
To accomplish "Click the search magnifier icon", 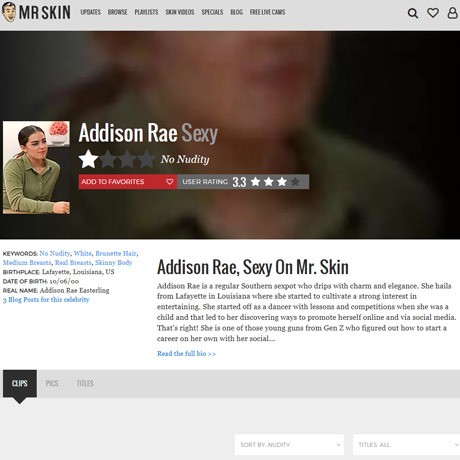I will (413, 13).
